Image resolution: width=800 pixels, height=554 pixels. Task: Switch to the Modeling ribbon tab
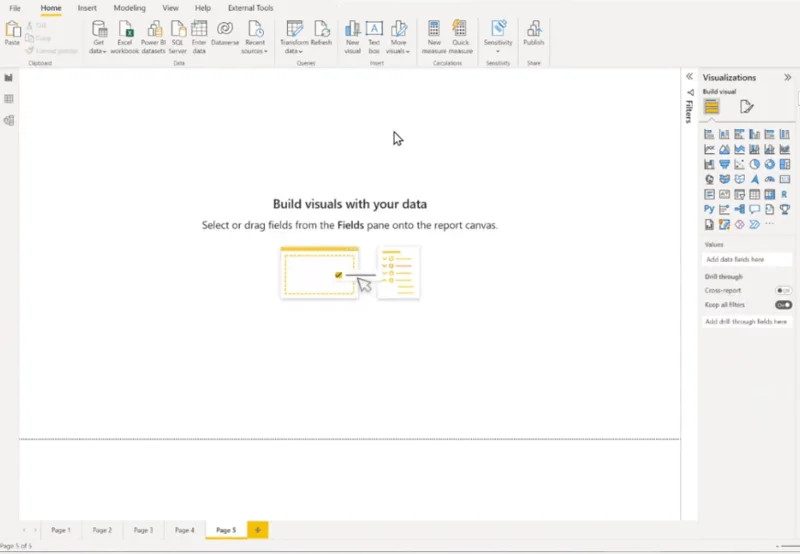tap(130, 8)
